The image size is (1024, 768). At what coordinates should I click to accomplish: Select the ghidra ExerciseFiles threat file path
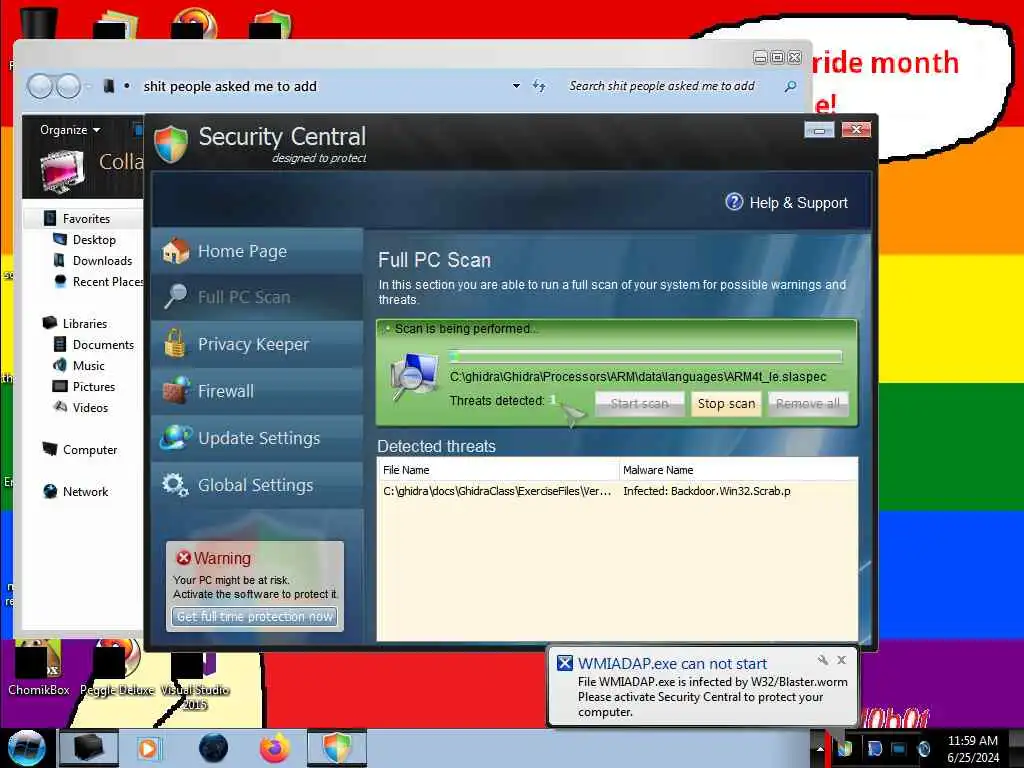496,491
